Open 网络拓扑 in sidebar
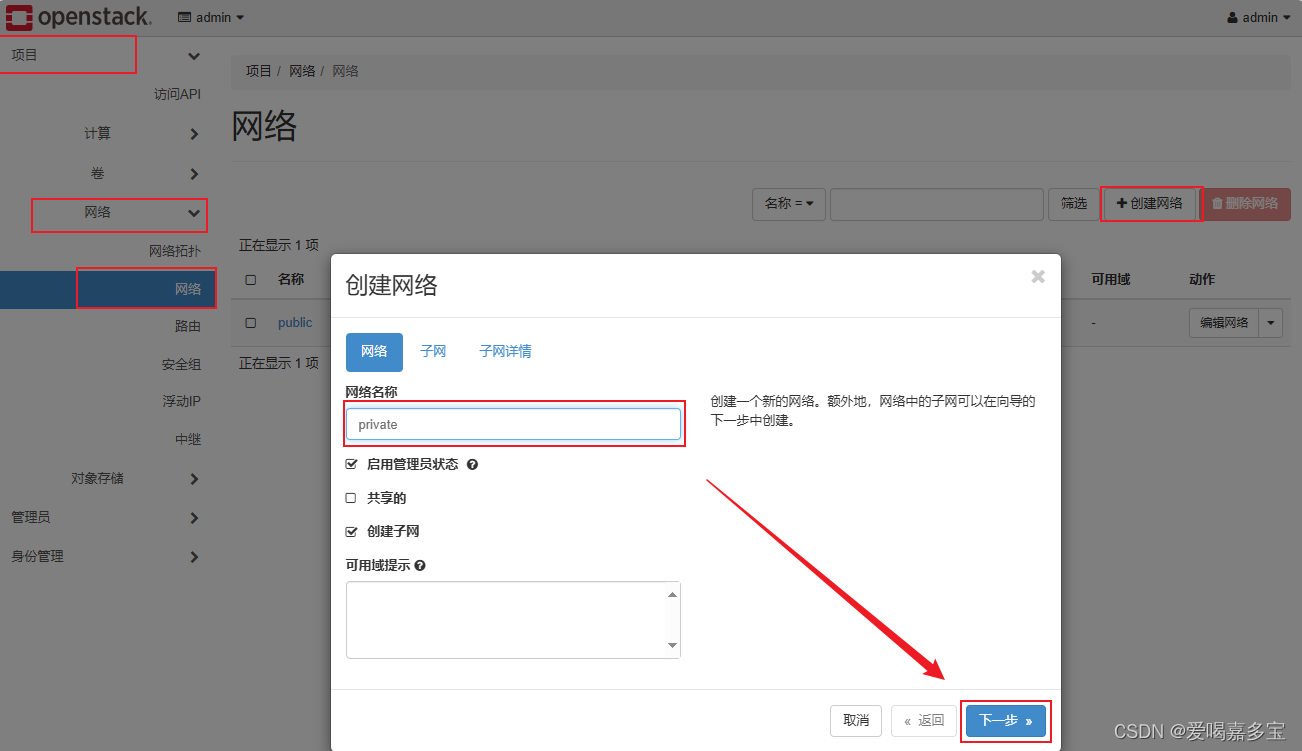The height and width of the screenshot is (751, 1302). click(175, 251)
